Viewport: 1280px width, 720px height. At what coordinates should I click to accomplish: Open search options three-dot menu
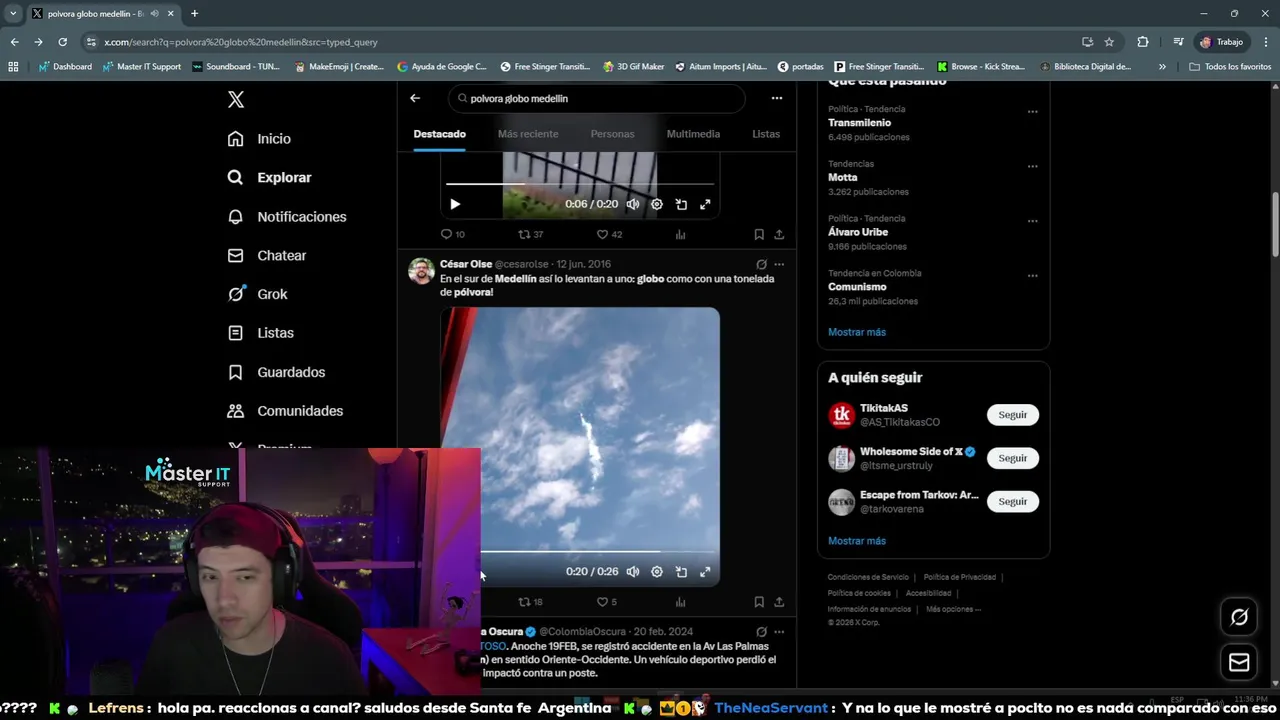click(777, 98)
